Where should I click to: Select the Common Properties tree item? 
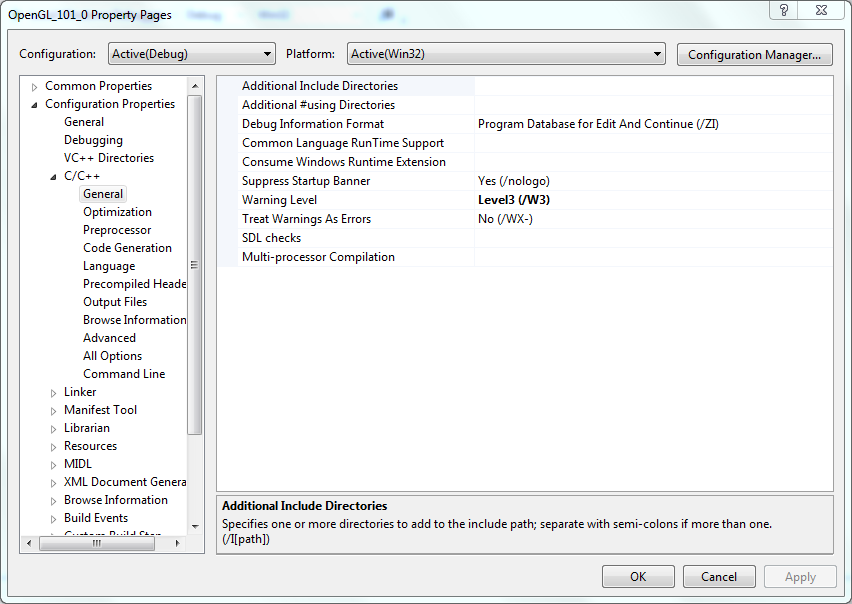(x=98, y=86)
